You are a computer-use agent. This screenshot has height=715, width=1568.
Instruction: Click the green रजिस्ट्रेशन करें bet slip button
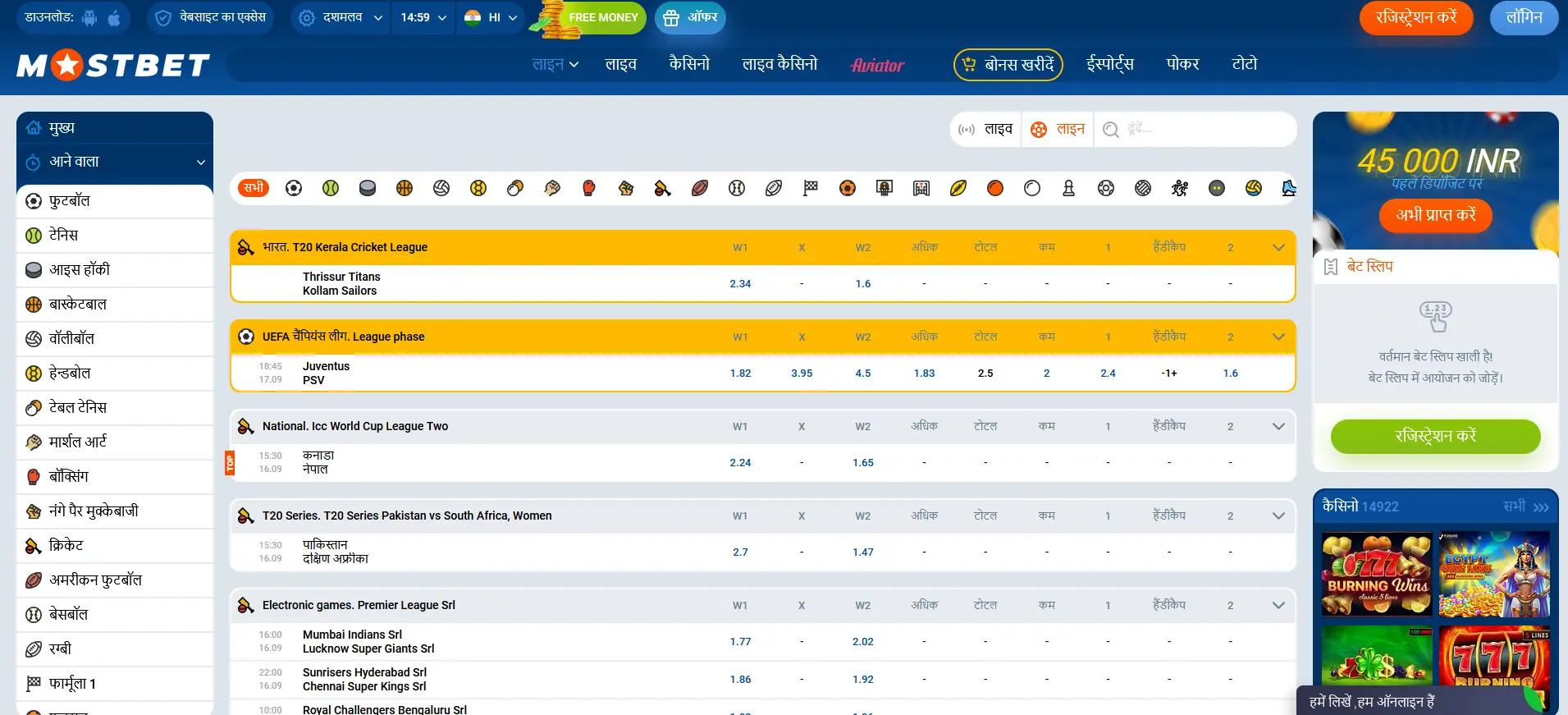point(1436,436)
